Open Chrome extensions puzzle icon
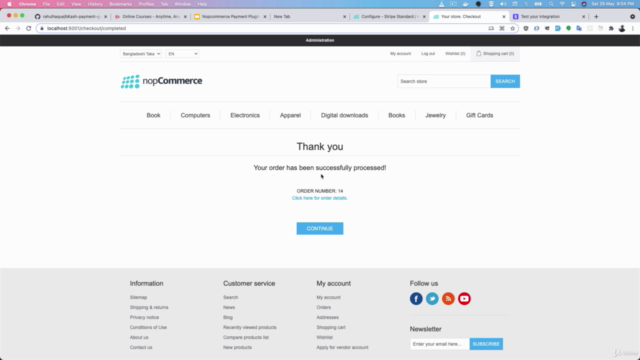 point(611,28)
